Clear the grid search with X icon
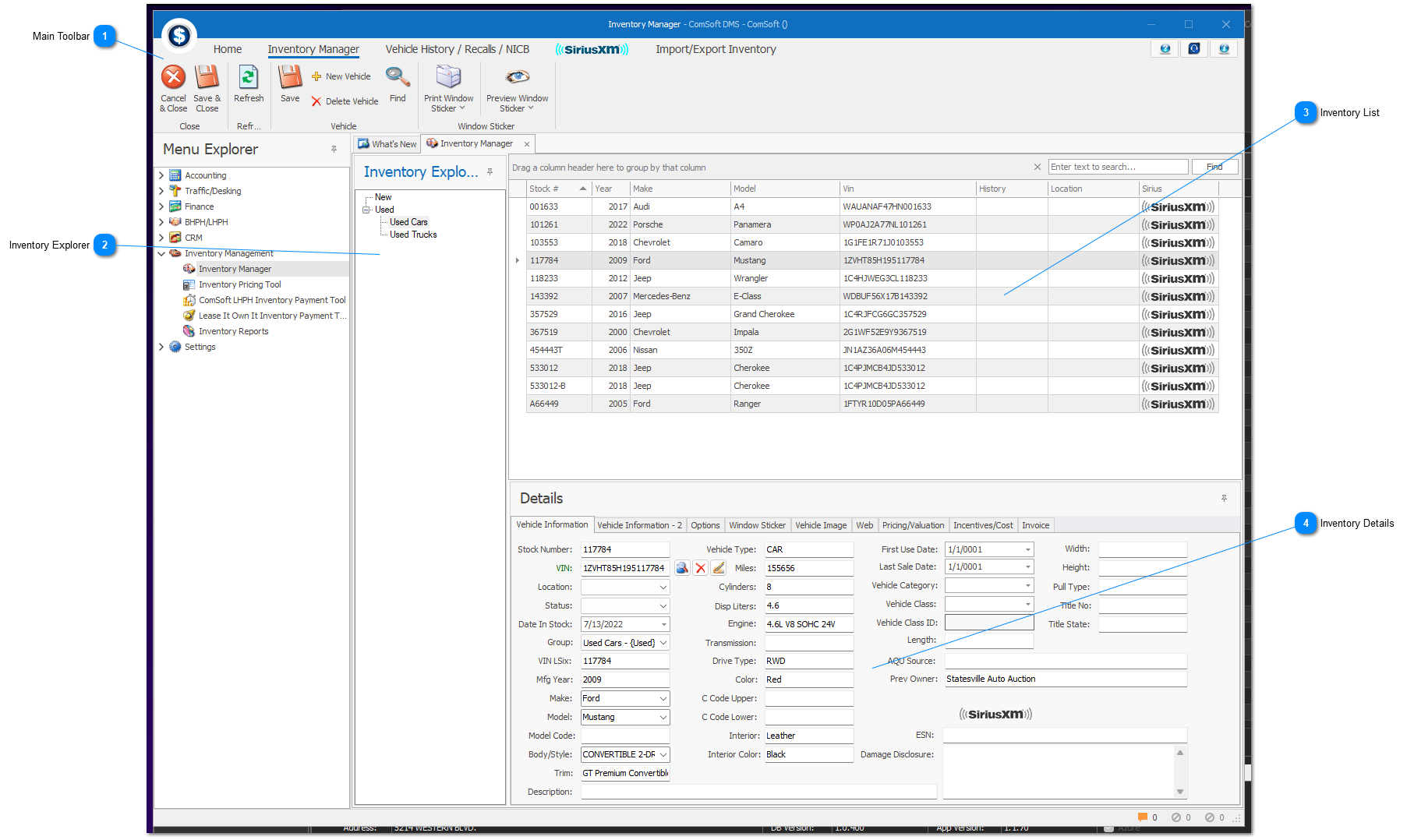Viewport: 1407px width, 840px height. pyautogui.click(x=1038, y=167)
